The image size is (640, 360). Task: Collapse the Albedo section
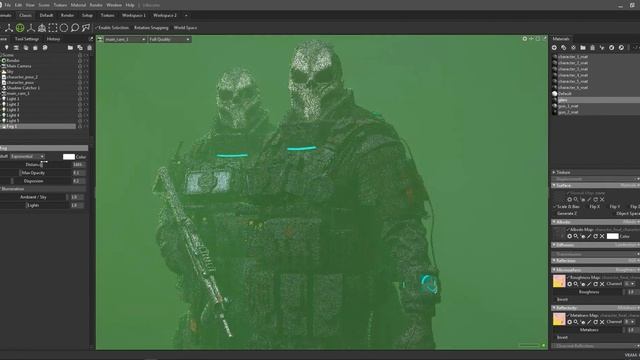pyautogui.click(x=554, y=222)
